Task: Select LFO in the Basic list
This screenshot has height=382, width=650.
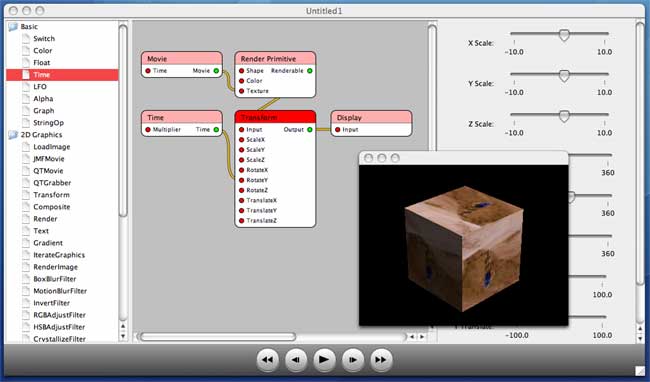Action: [40, 87]
